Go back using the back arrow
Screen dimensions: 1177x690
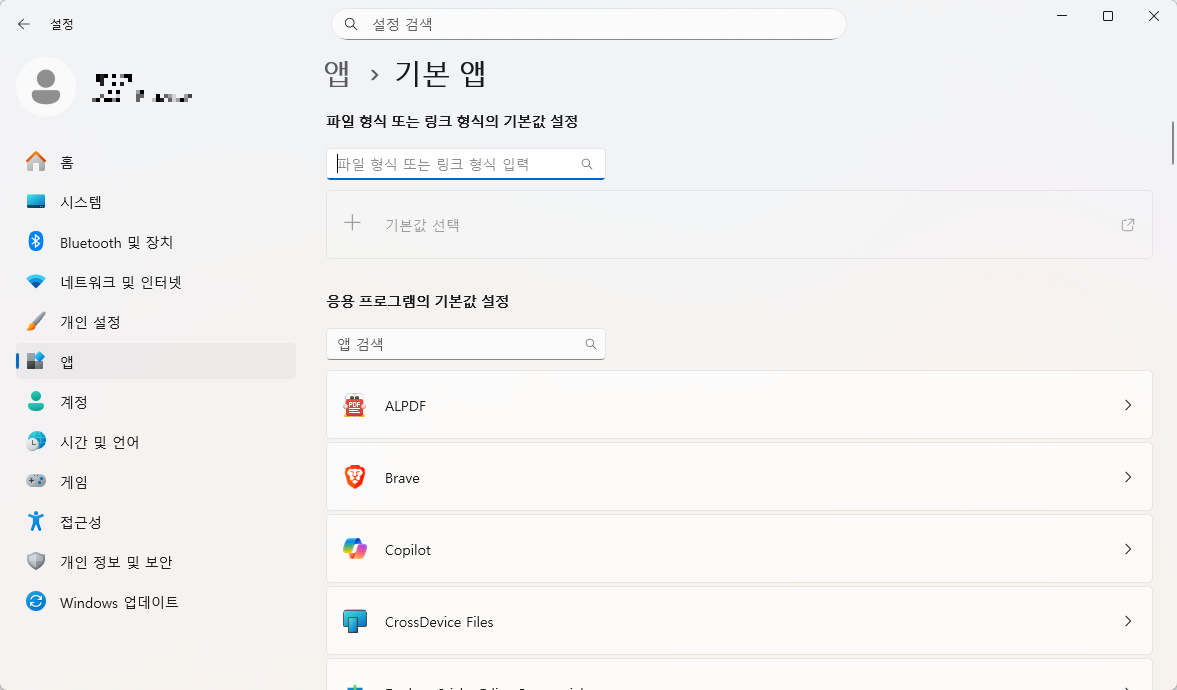(x=24, y=24)
